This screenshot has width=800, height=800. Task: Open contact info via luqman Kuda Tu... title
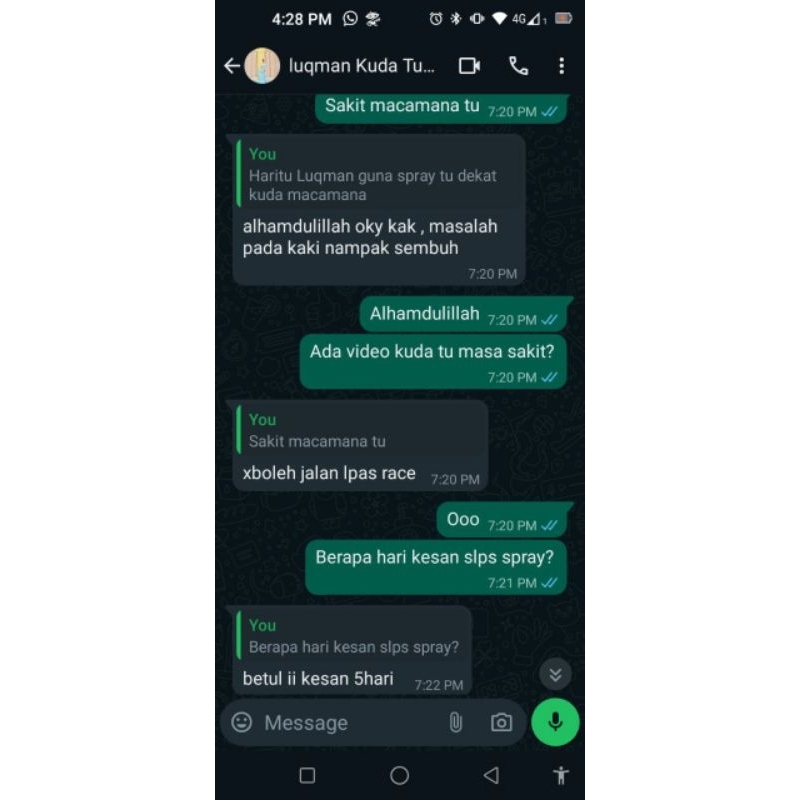pos(362,66)
